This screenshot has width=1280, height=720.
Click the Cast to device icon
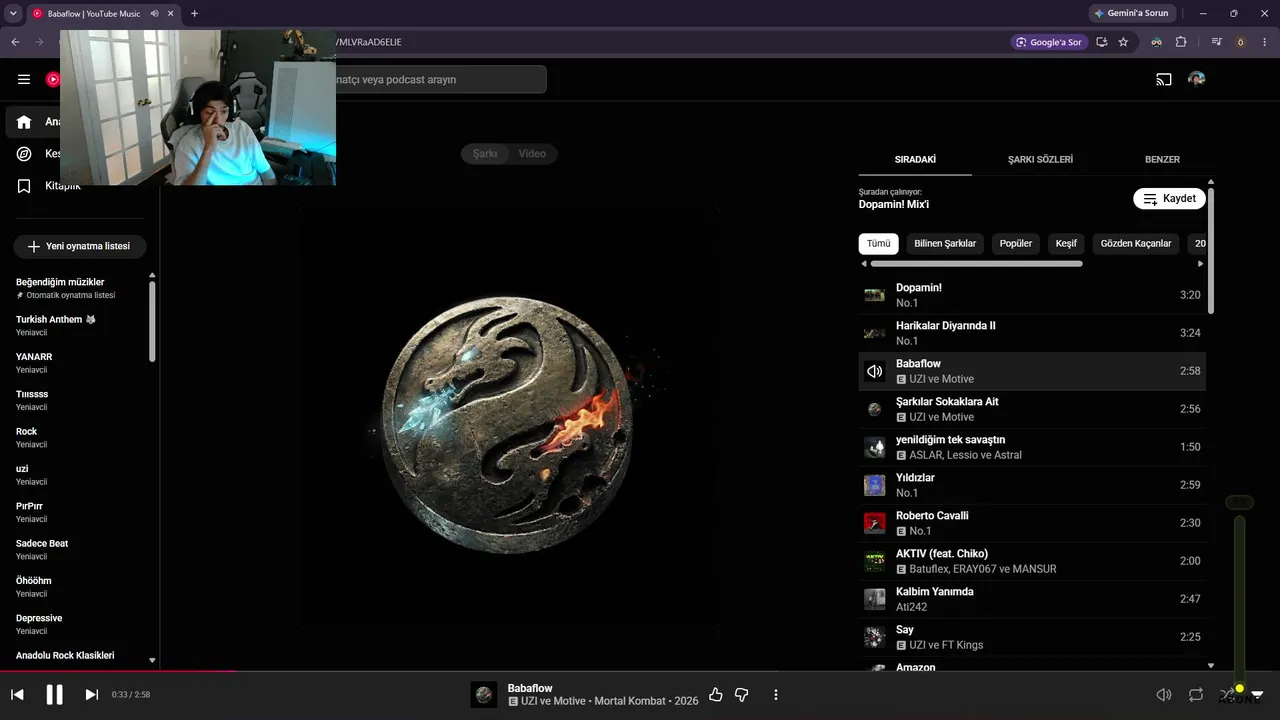coord(1164,79)
